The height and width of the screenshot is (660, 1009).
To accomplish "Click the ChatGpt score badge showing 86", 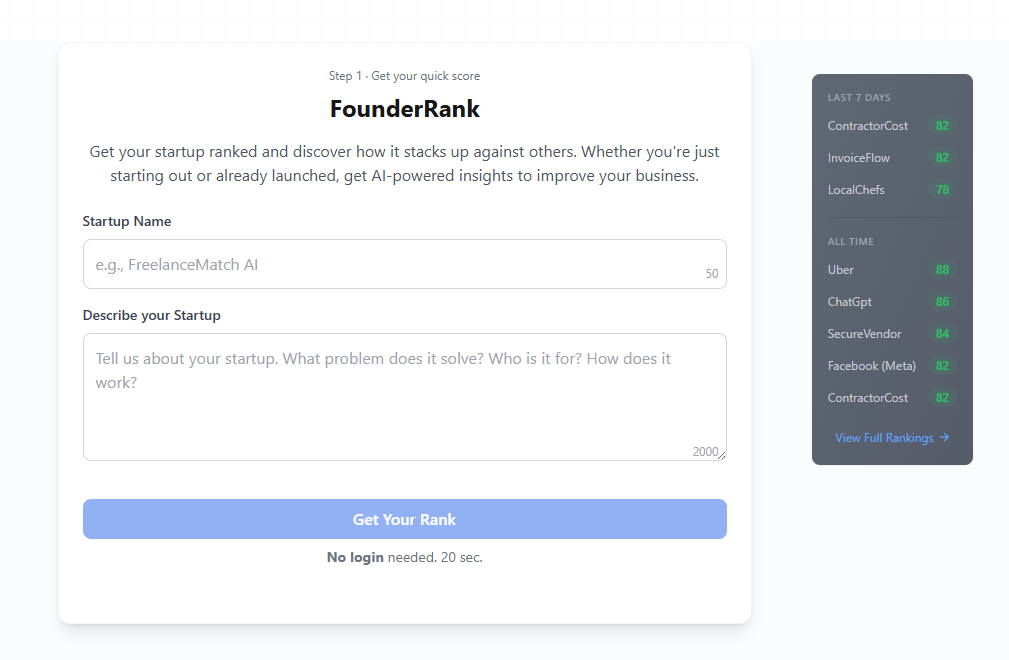I will click(x=941, y=301).
